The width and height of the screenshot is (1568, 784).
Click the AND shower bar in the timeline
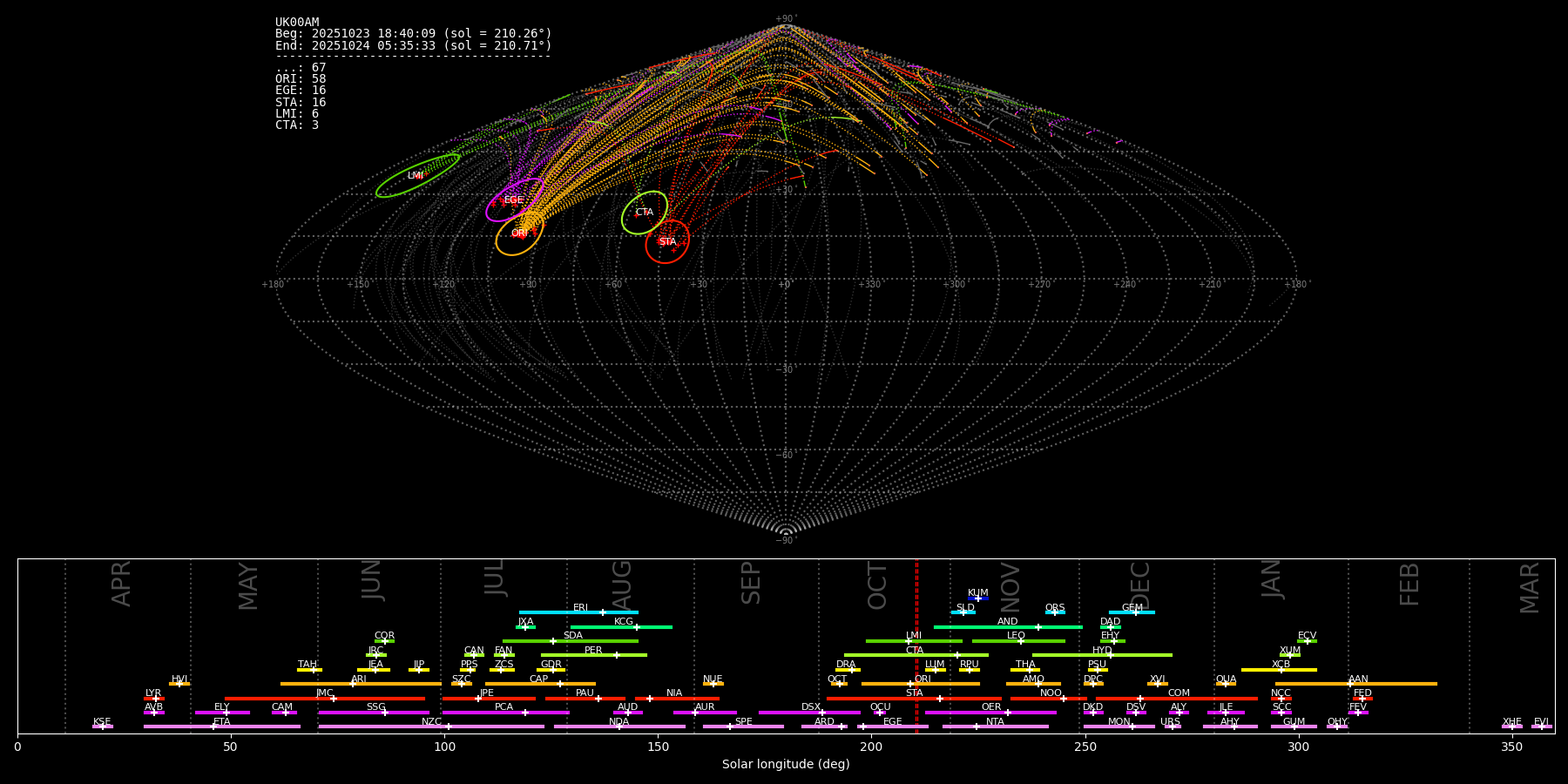(x=1008, y=626)
